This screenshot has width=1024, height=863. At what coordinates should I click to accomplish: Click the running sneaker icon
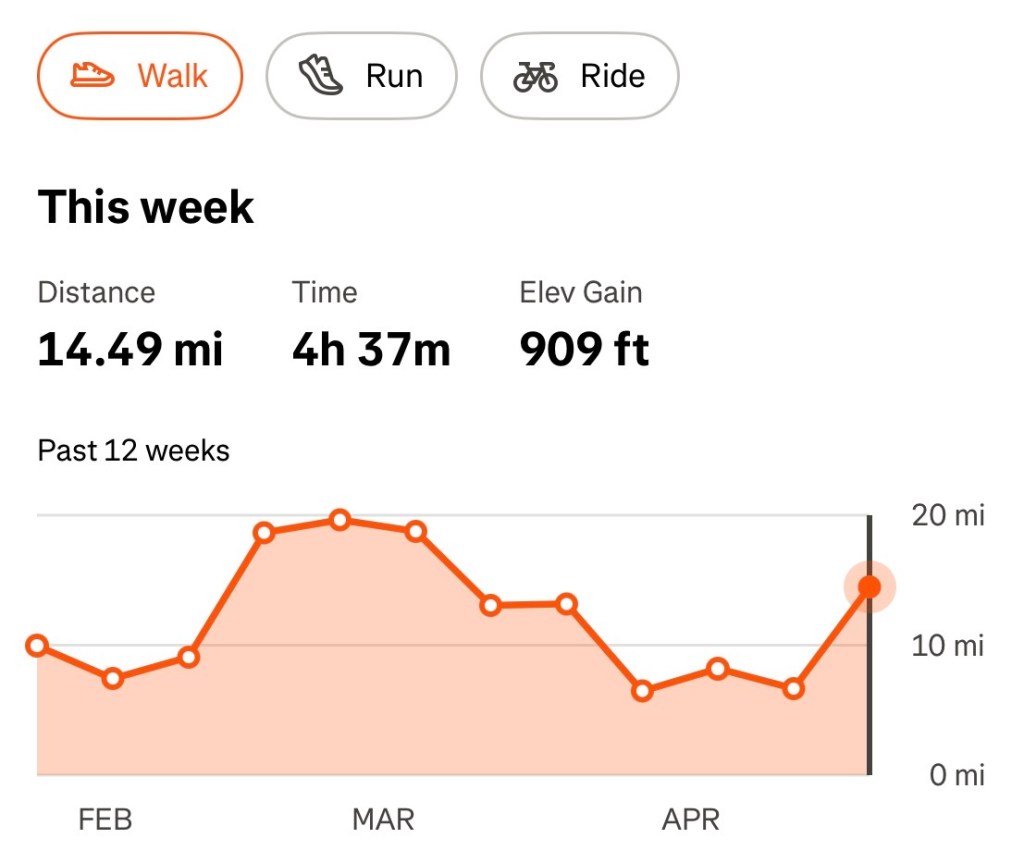(x=321, y=76)
